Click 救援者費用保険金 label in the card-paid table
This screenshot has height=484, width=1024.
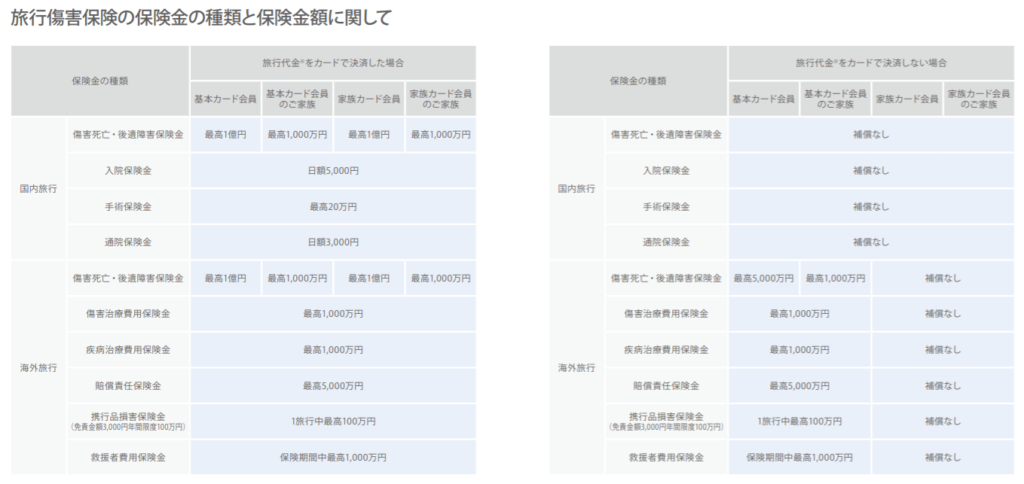(x=128, y=457)
